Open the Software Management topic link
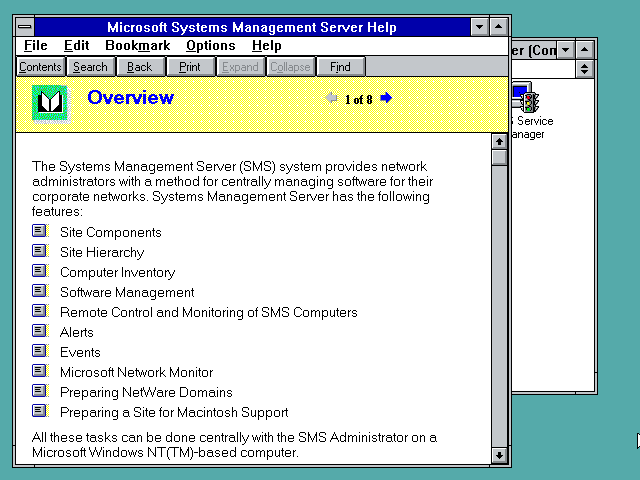The height and width of the screenshot is (480, 640). (x=127, y=292)
